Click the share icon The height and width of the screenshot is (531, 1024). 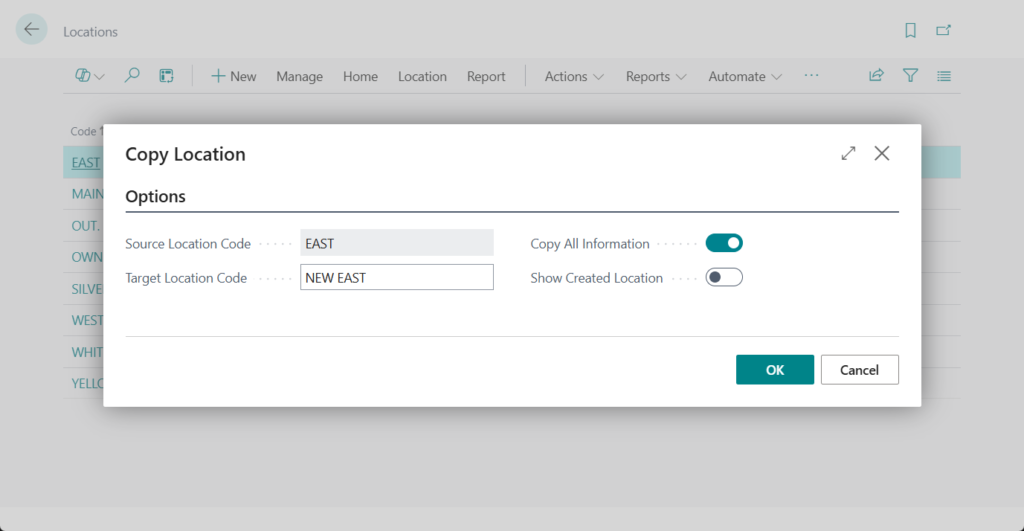pyautogui.click(x=876, y=76)
